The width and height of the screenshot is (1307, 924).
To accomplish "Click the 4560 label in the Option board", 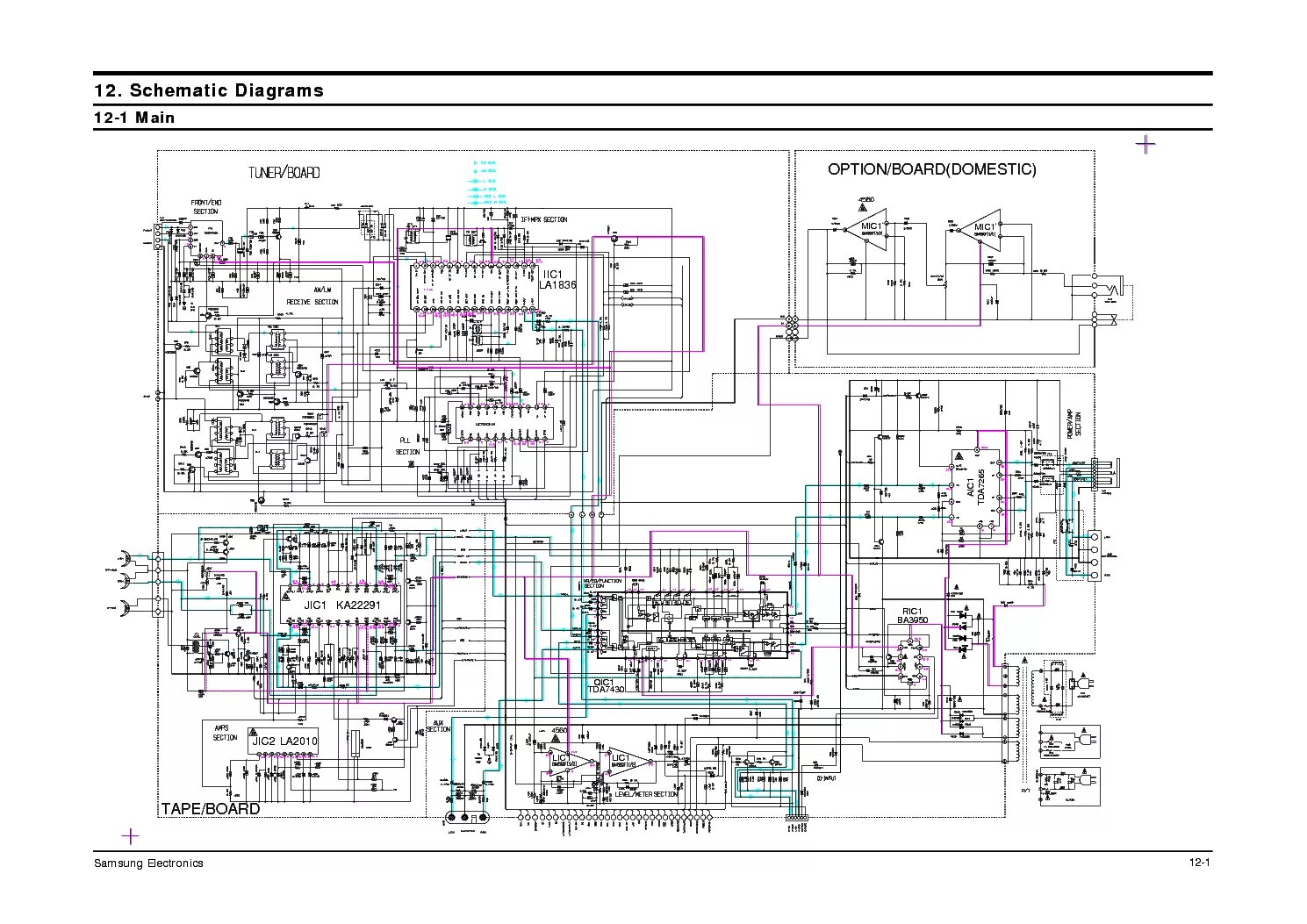I will pyautogui.click(x=866, y=200).
